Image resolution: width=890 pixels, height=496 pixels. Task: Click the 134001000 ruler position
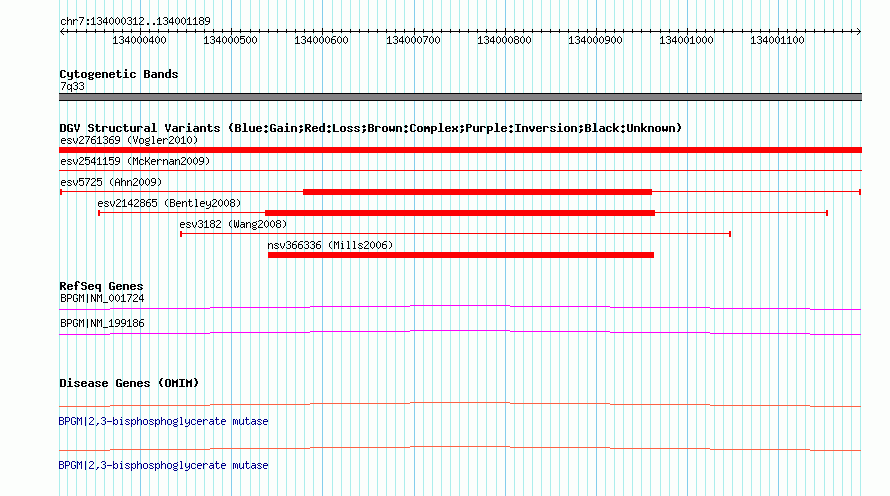(686, 40)
